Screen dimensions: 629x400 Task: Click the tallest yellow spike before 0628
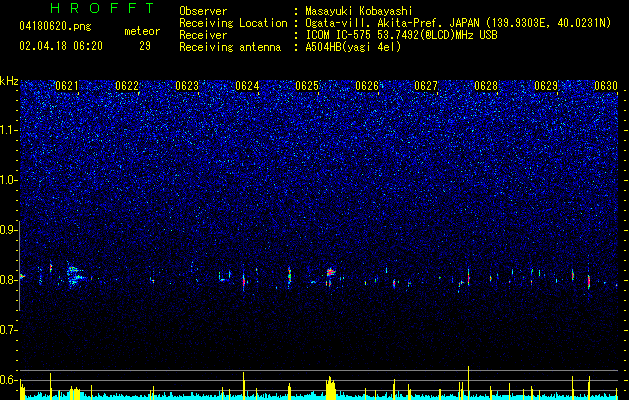point(468,382)
